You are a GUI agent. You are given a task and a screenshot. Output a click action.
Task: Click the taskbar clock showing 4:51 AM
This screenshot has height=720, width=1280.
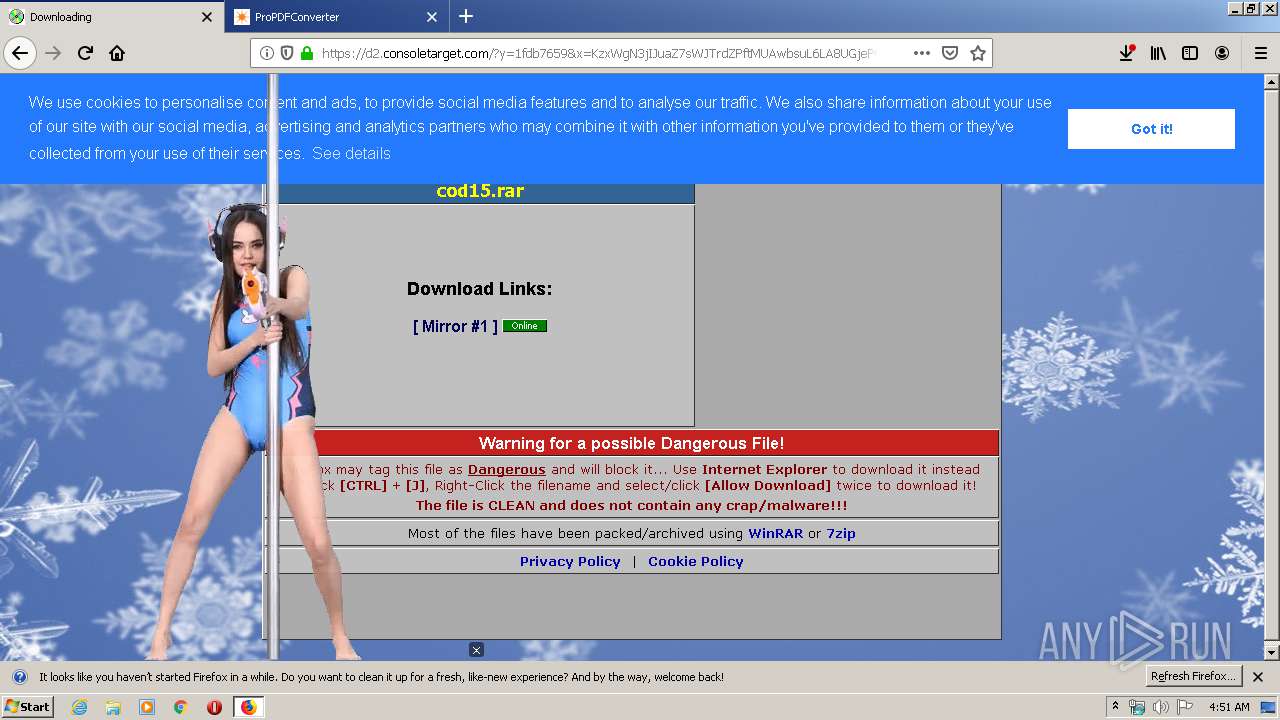click(x=1229, y=707)
